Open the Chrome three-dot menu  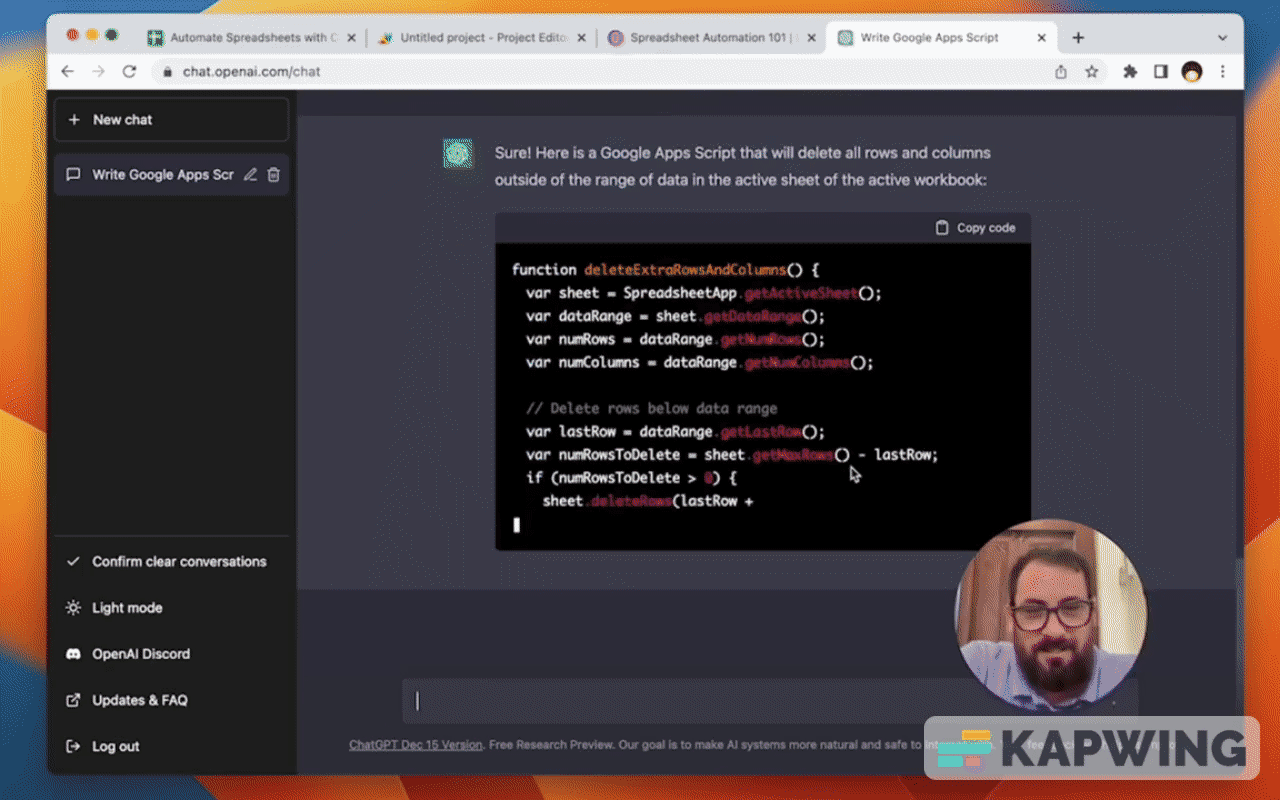point(1222,72)
